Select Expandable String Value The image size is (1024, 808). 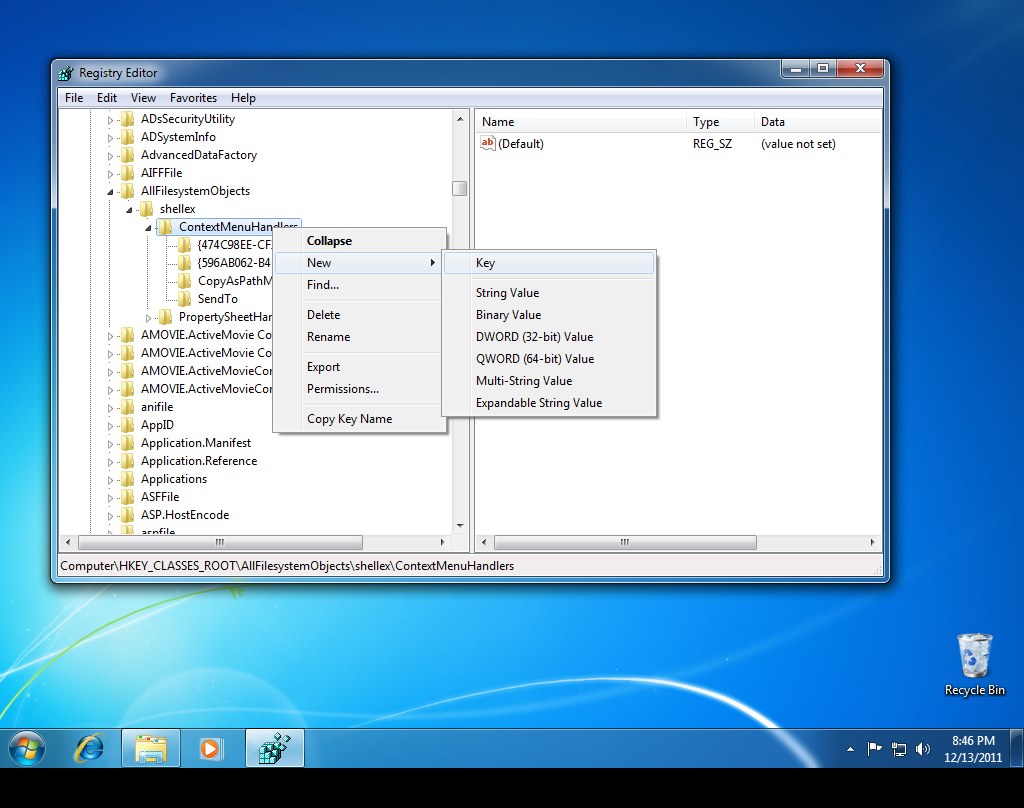pyautogui.click(x=549, y=403)
